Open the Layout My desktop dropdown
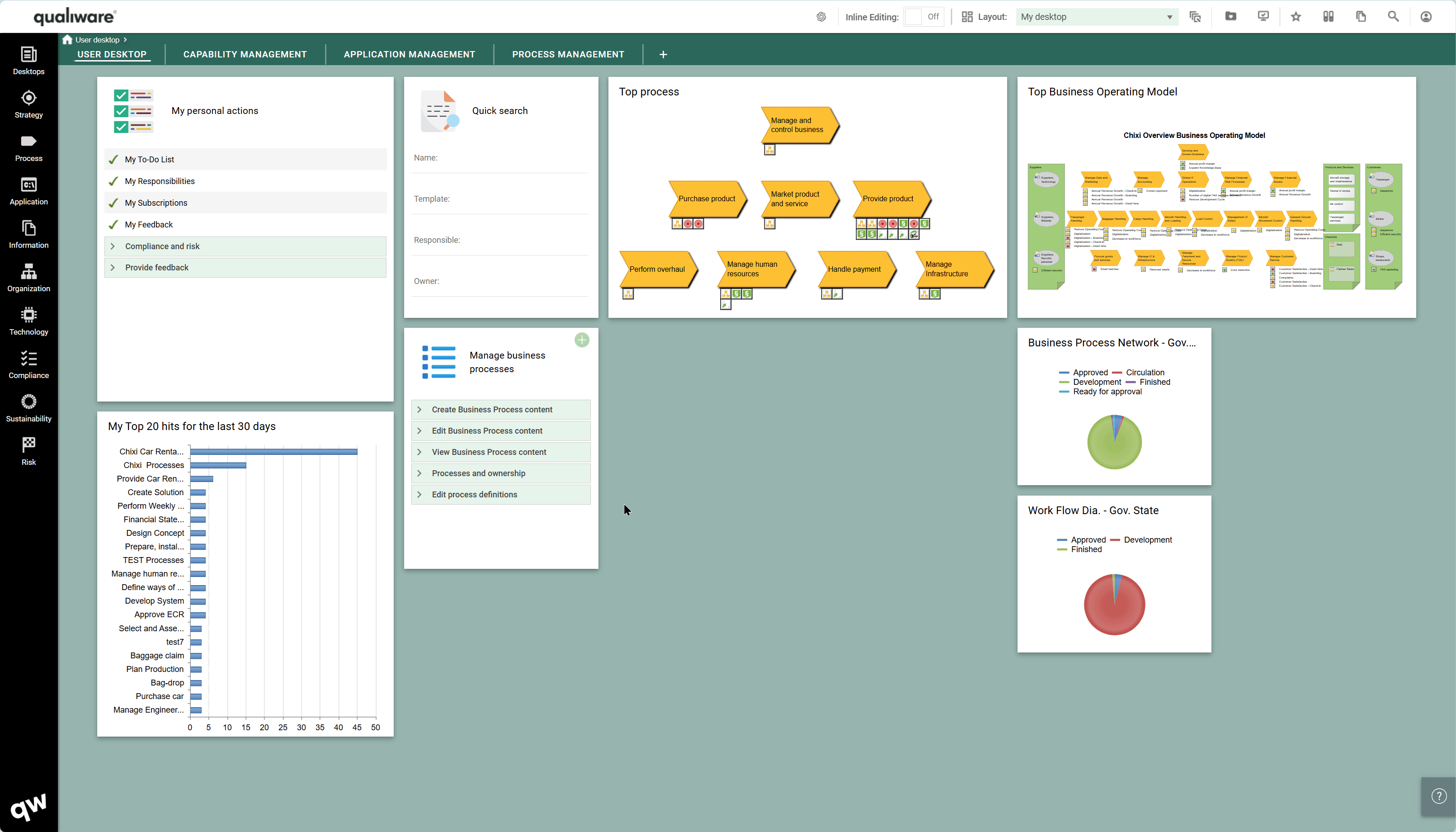The image size is (1456, 832). point(1096,17)
